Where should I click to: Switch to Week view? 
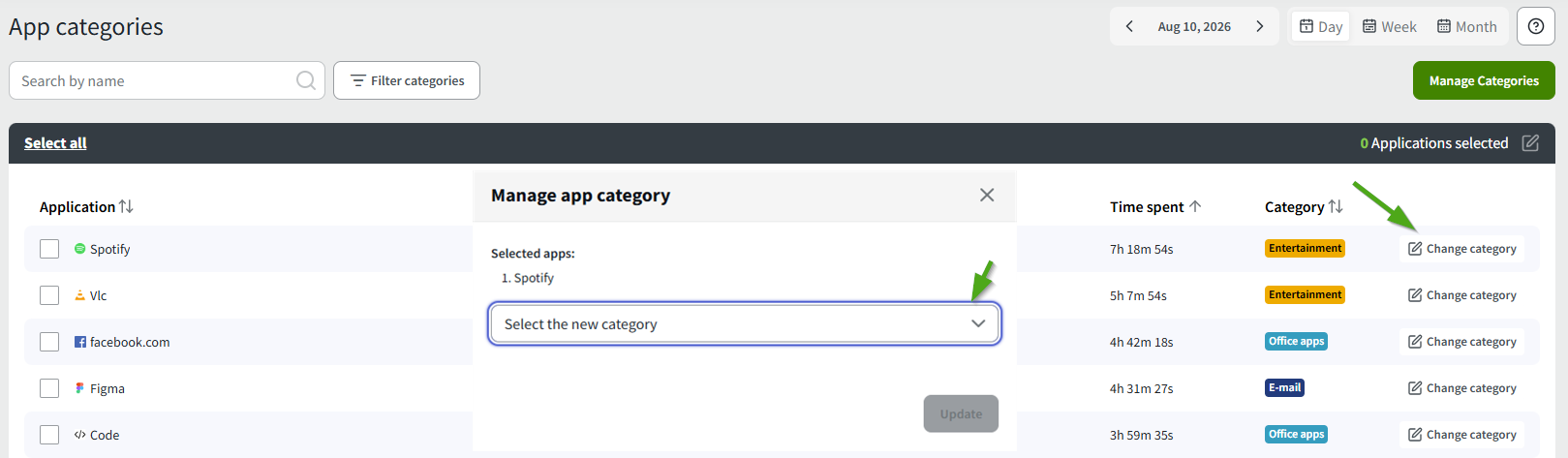1389,27
